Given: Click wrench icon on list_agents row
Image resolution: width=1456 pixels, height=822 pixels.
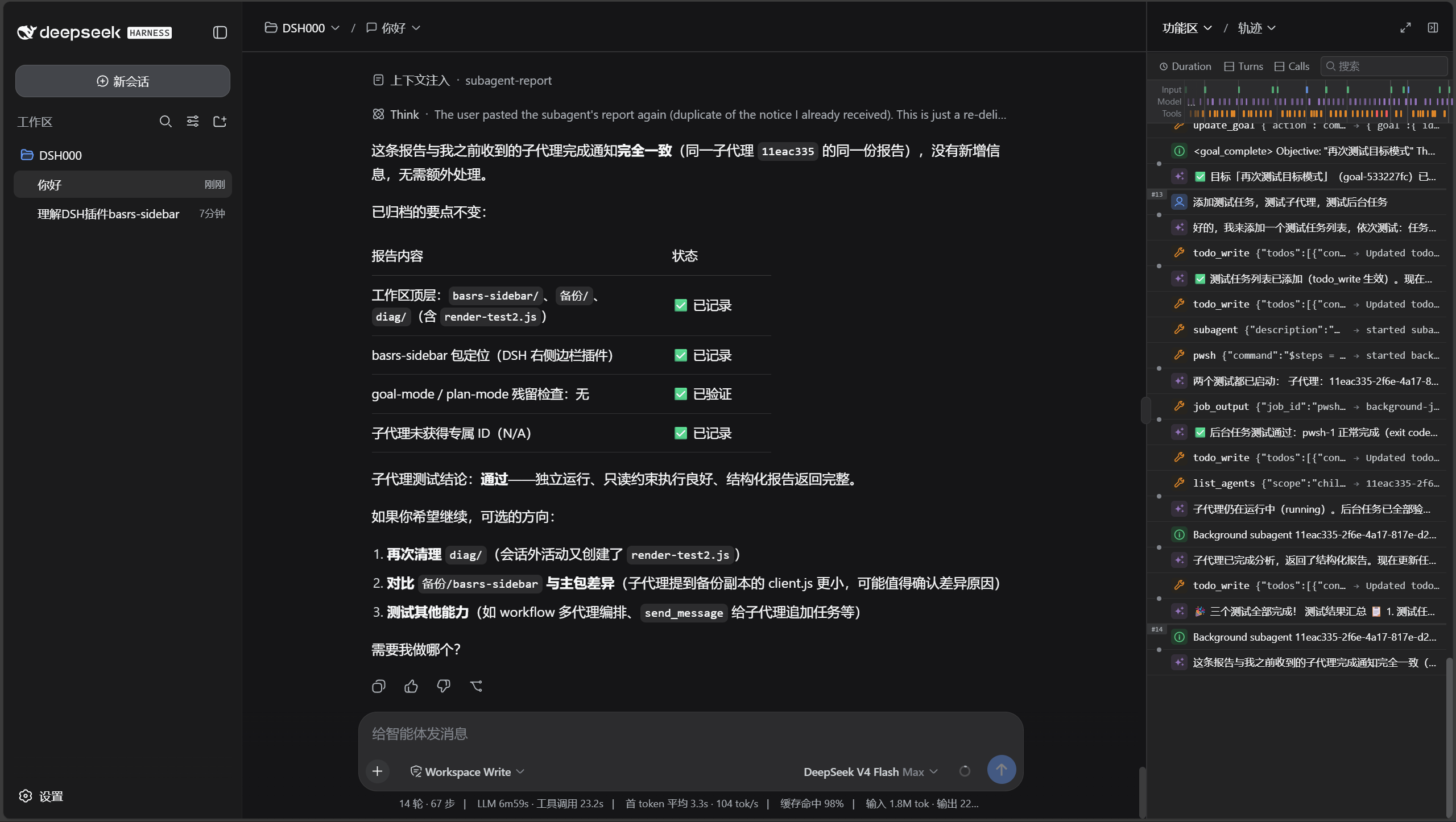Looking at the screenshot, I should point(1180,483).
